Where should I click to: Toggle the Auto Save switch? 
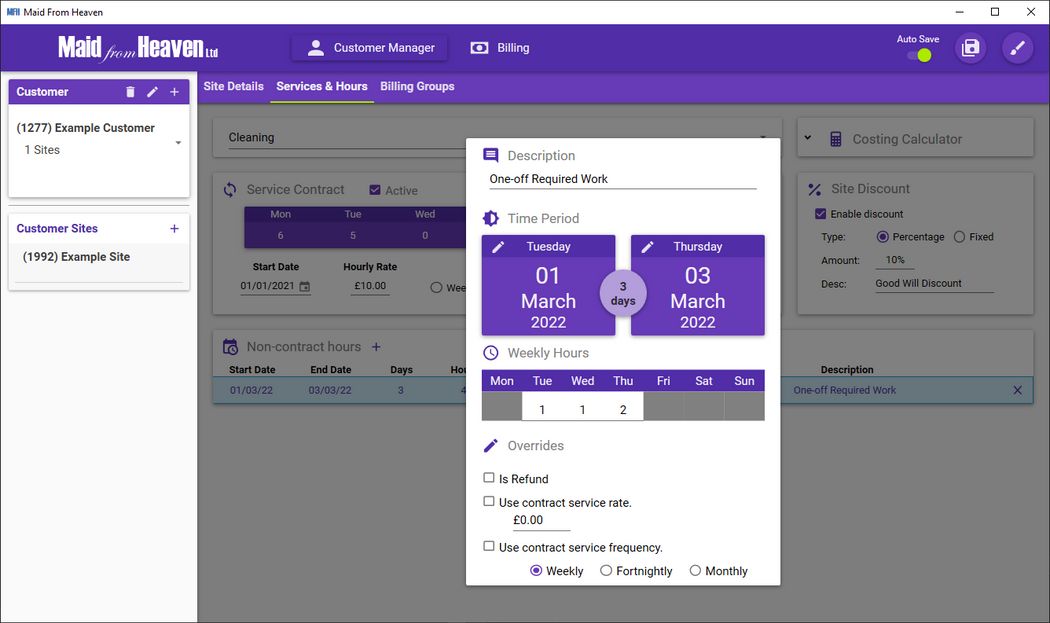(919, 55)
